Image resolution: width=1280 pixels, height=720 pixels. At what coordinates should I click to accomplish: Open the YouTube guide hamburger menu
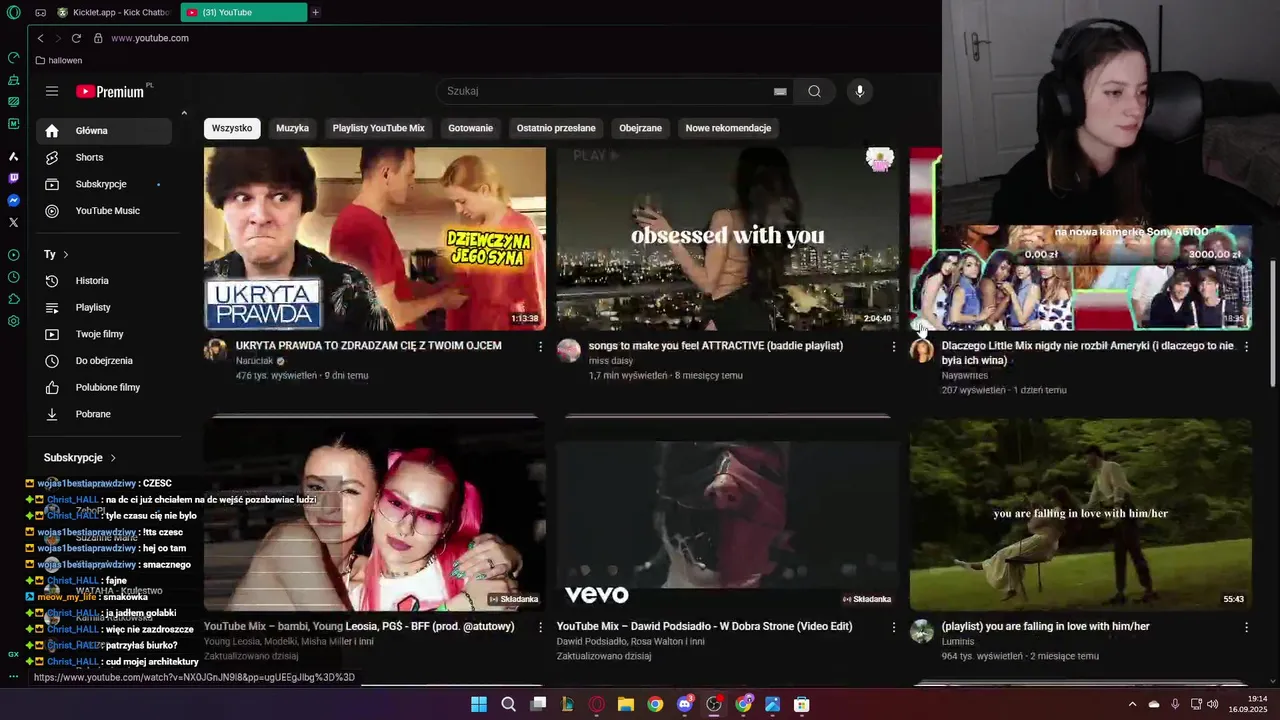pos(52,91)
